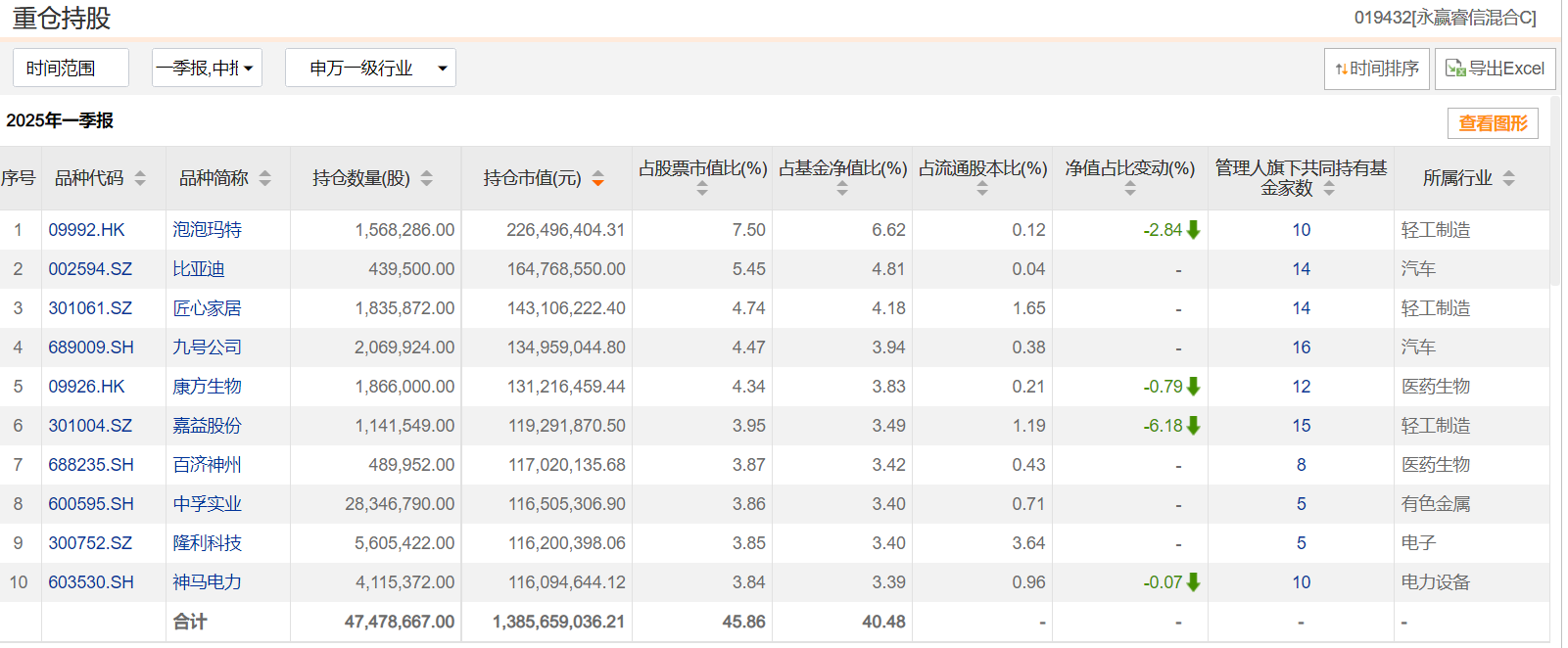Click co-holding fund count 14 for 比亚迪
This screenshot has height=648, width=1568.
(x=1301, y=269)
